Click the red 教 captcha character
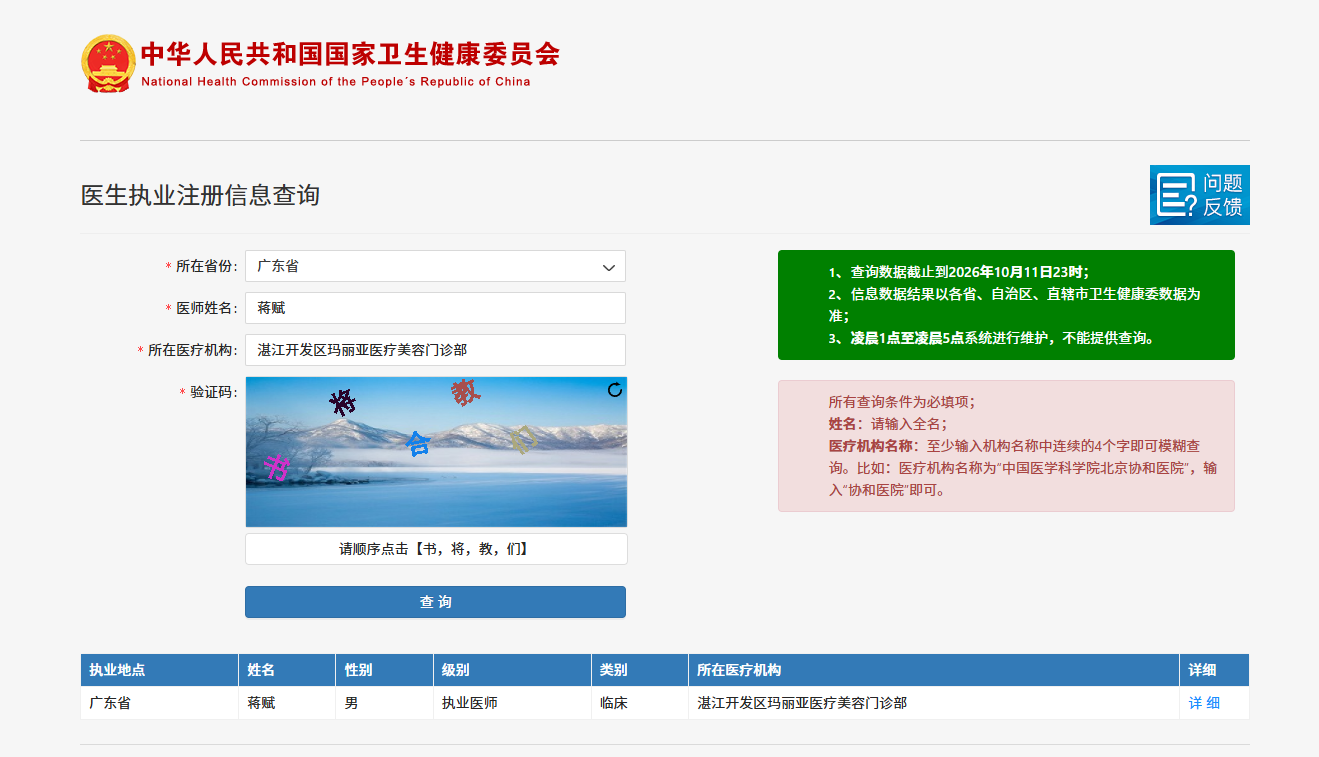1319x757 pixels. click(465, 392)
